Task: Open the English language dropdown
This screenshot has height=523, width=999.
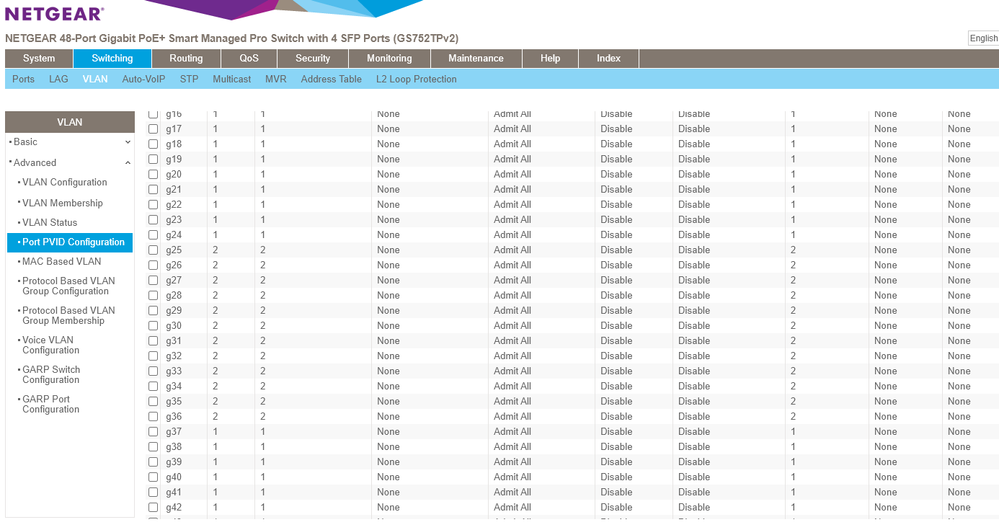Action: (x=984, y=38)
